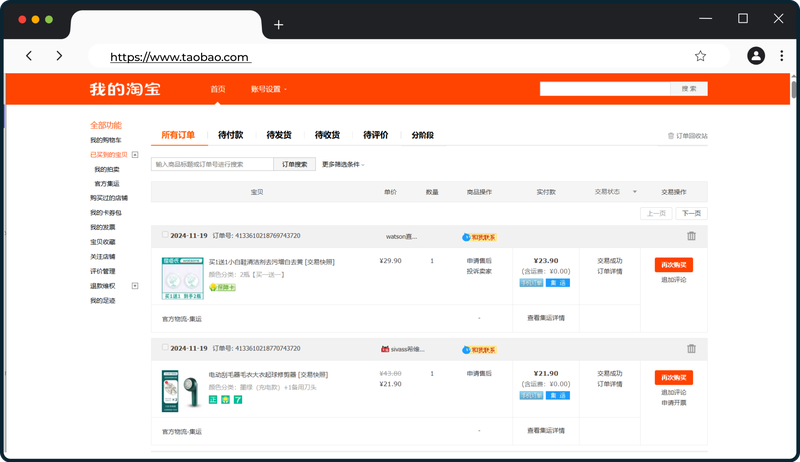Click the 我的淘宝 logo
800x462 pixels.
125,89
